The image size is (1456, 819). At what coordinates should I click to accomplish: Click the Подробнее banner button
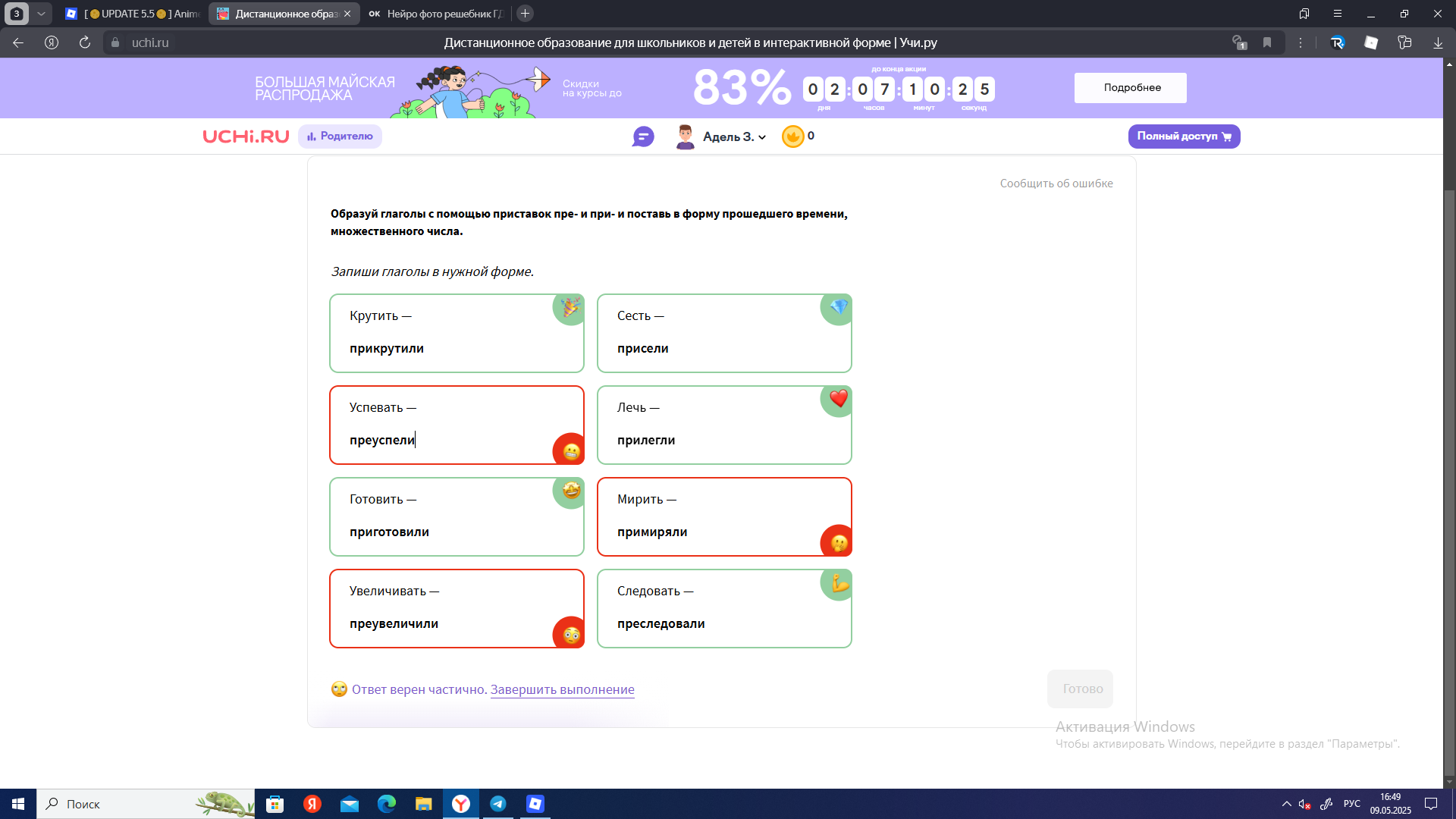(1131, 88)
